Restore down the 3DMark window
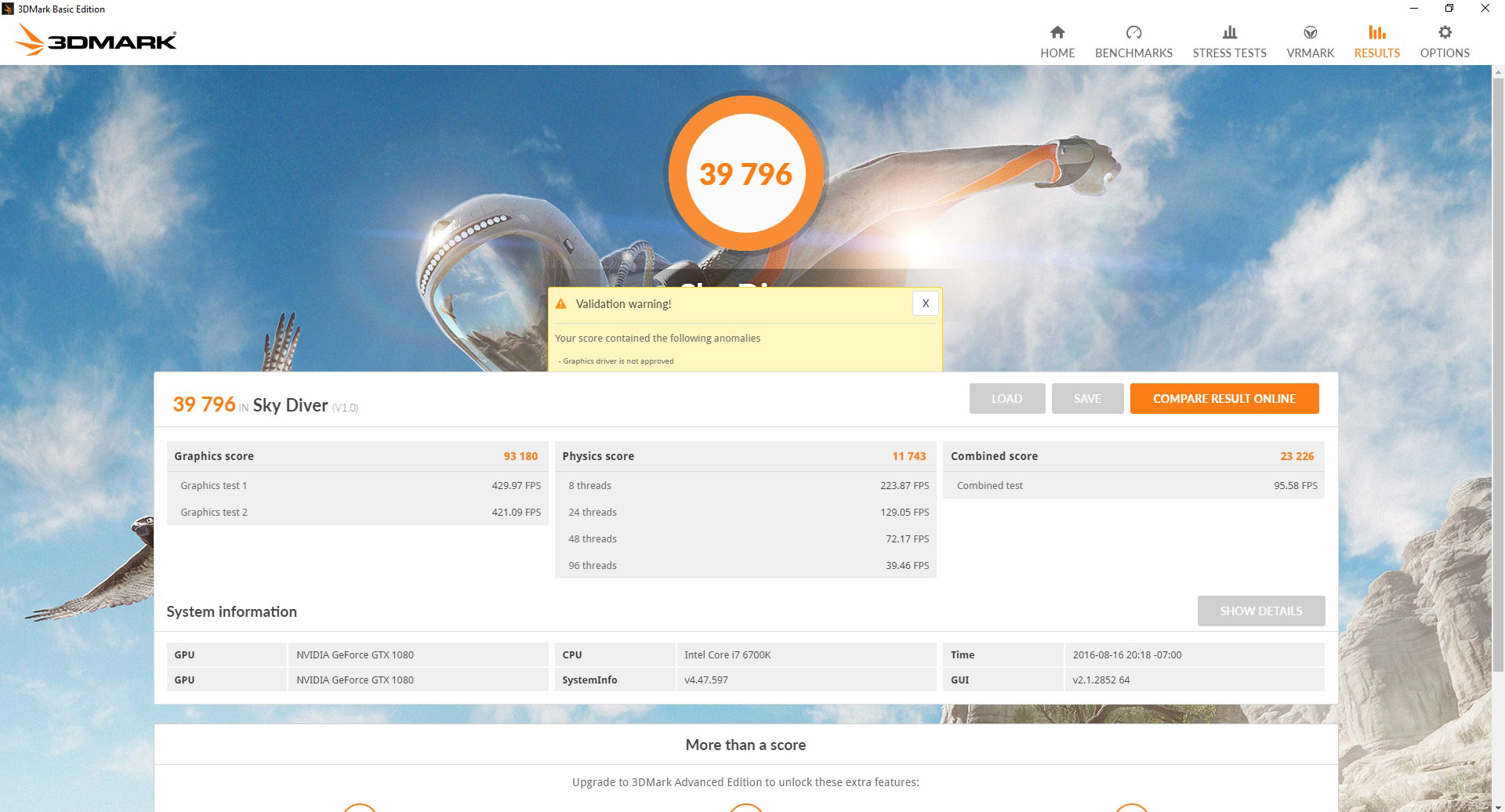 pyautogui.click(x=1449, y=9)
